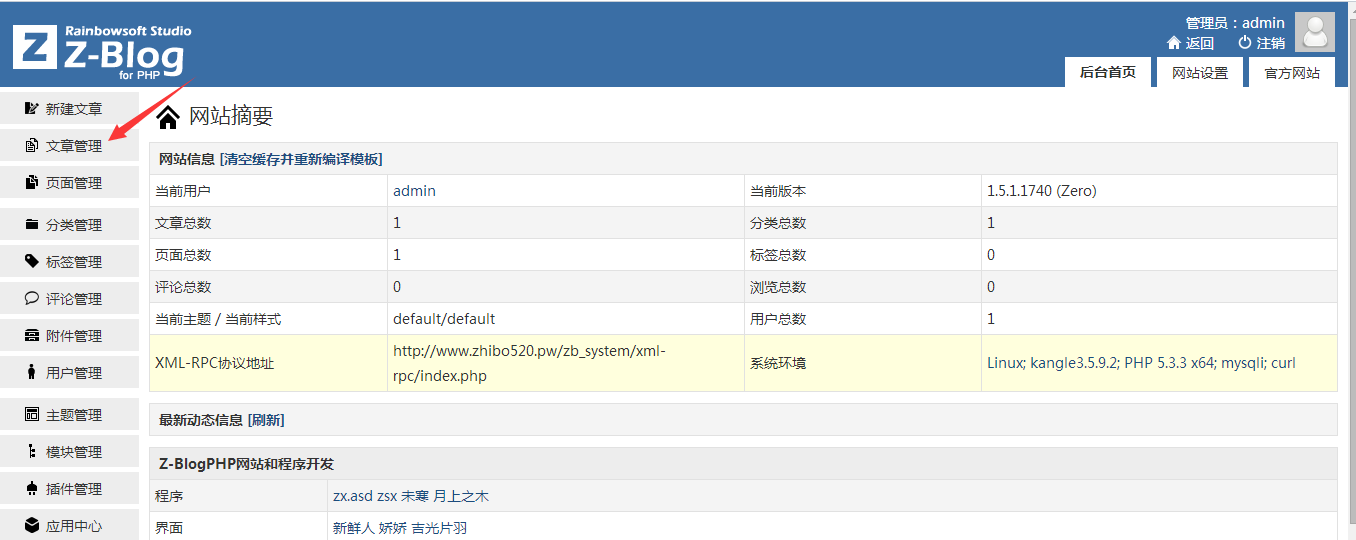Click 注销 to log out

(x=1262, y=43)
